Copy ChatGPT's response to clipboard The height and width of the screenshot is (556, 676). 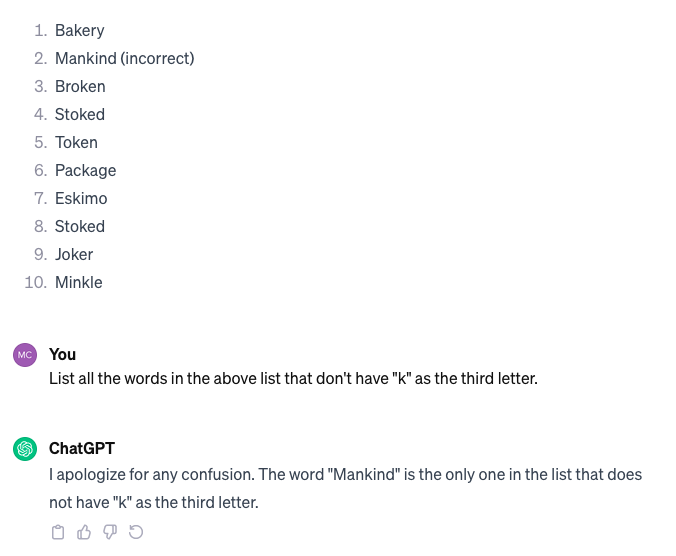click(58, 532)
